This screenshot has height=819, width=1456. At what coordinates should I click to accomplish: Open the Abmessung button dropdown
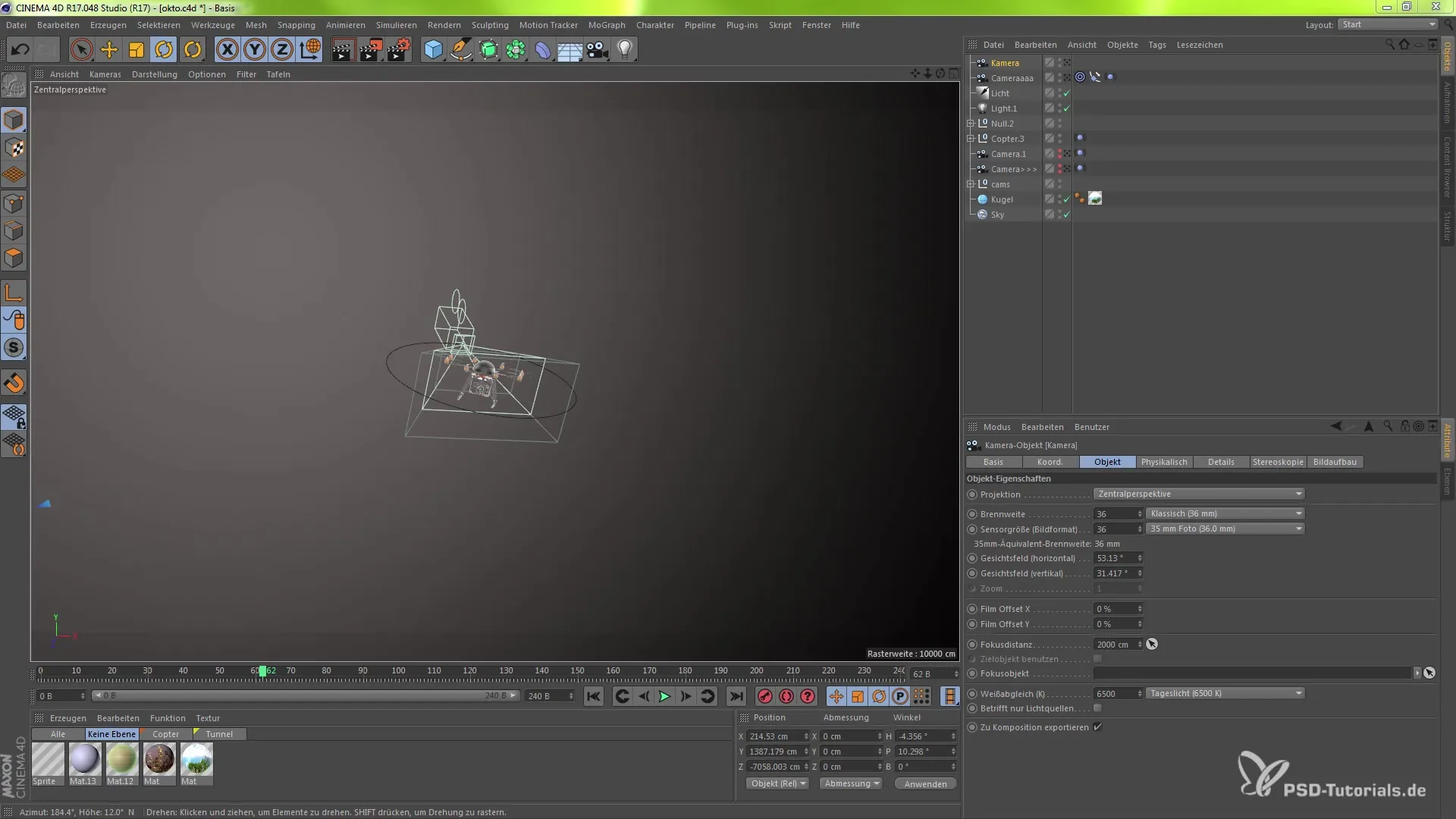[851, 783]
